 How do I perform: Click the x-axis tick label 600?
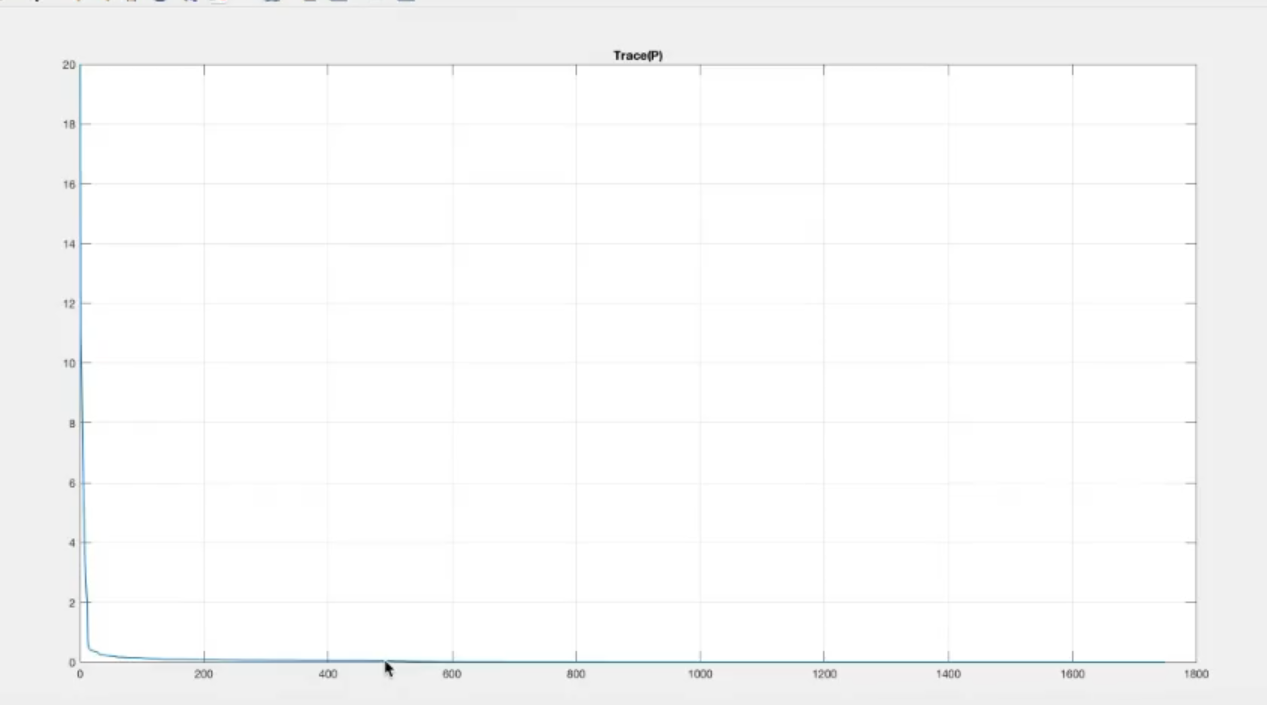(452, 675)
